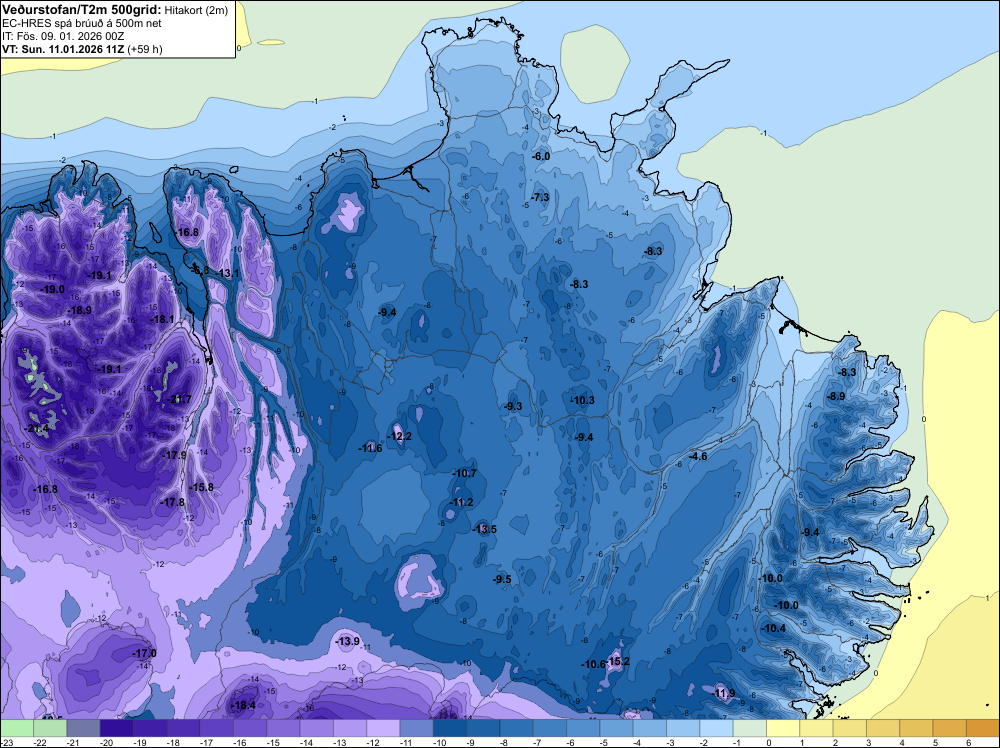
Task: Select the light green legend swatch left of -22
Action: pos(17,728)
